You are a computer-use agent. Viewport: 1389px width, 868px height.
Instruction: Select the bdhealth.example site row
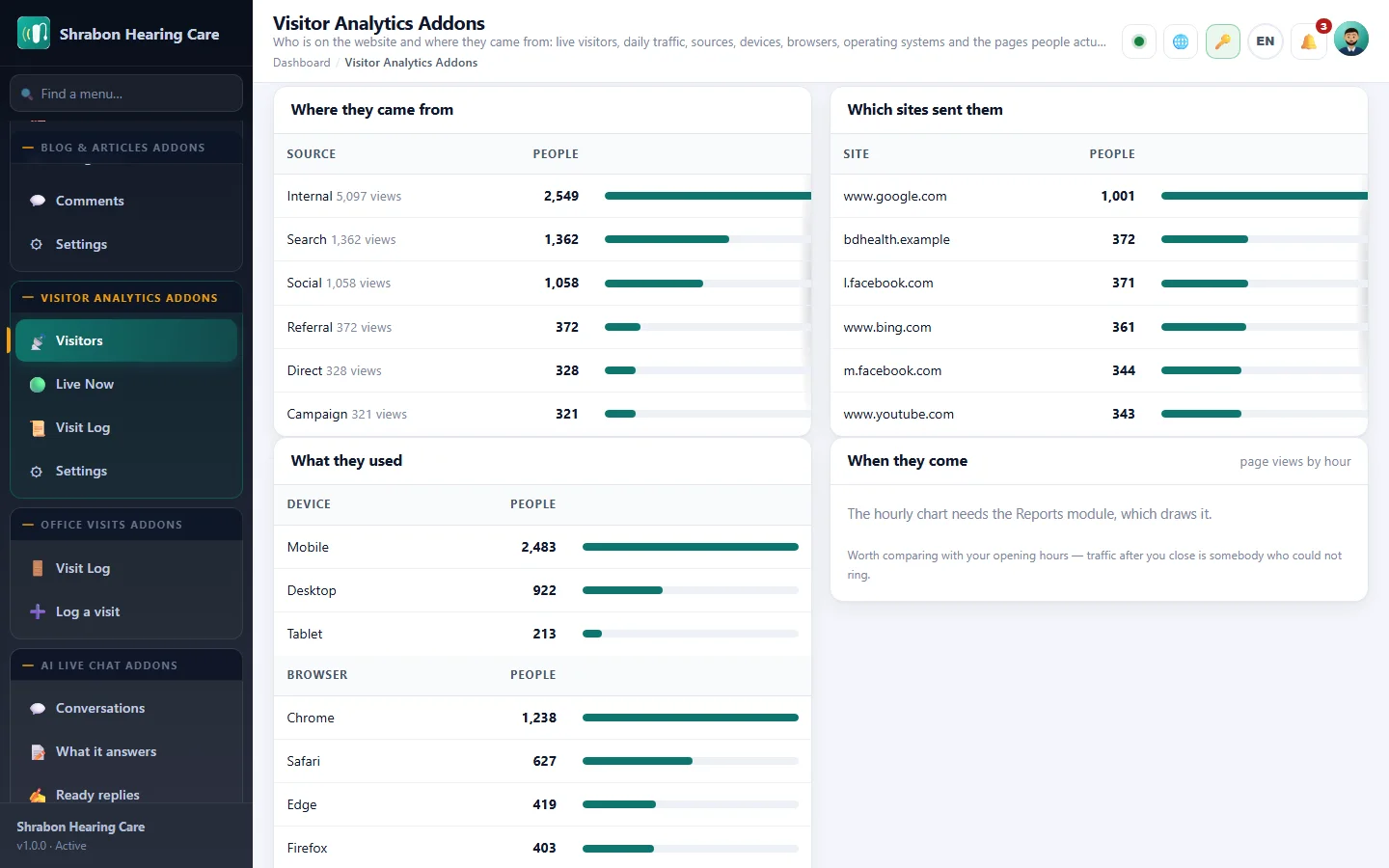point(1099,239)
